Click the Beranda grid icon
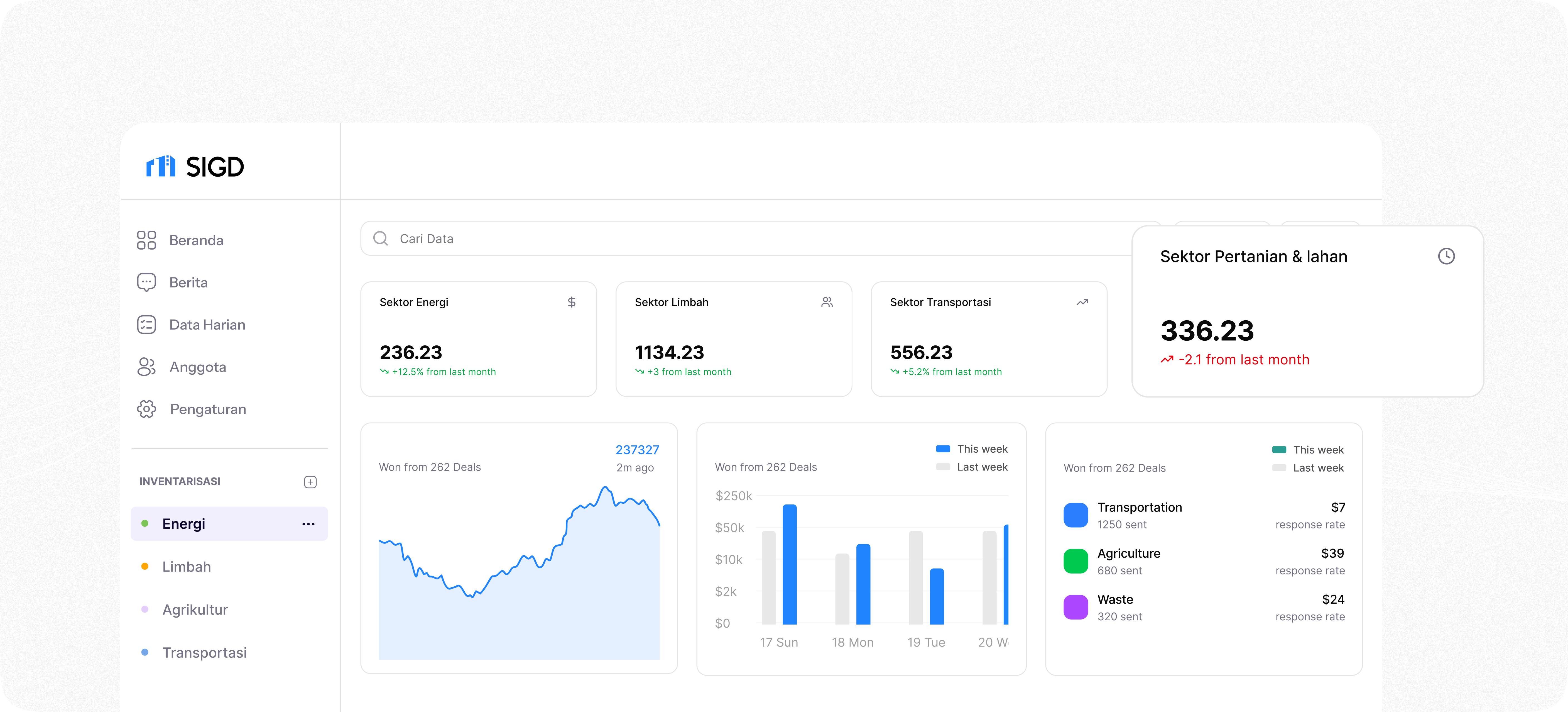 tap(147, 240)
